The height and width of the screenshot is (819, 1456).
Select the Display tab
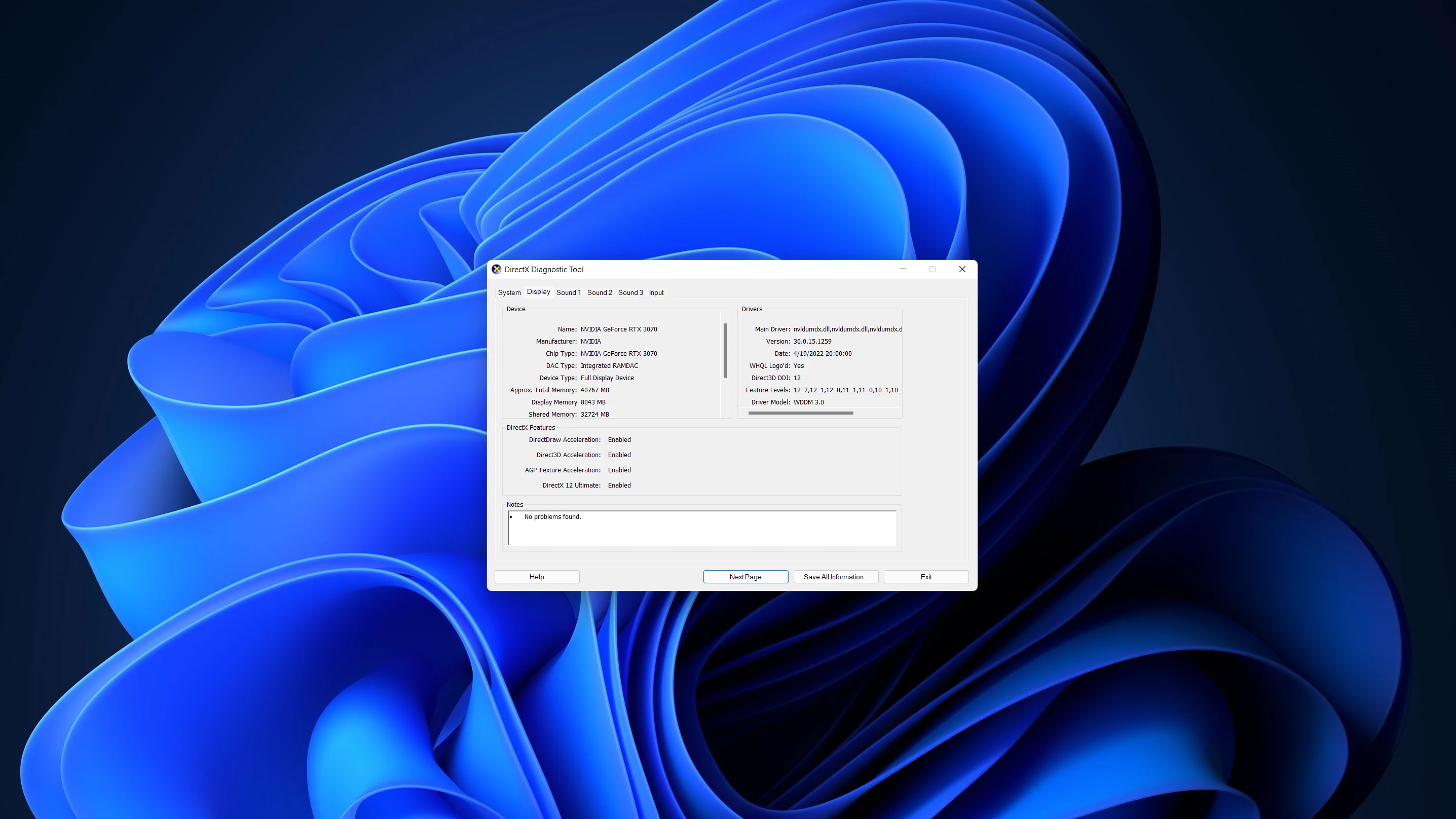click(538, 291)
